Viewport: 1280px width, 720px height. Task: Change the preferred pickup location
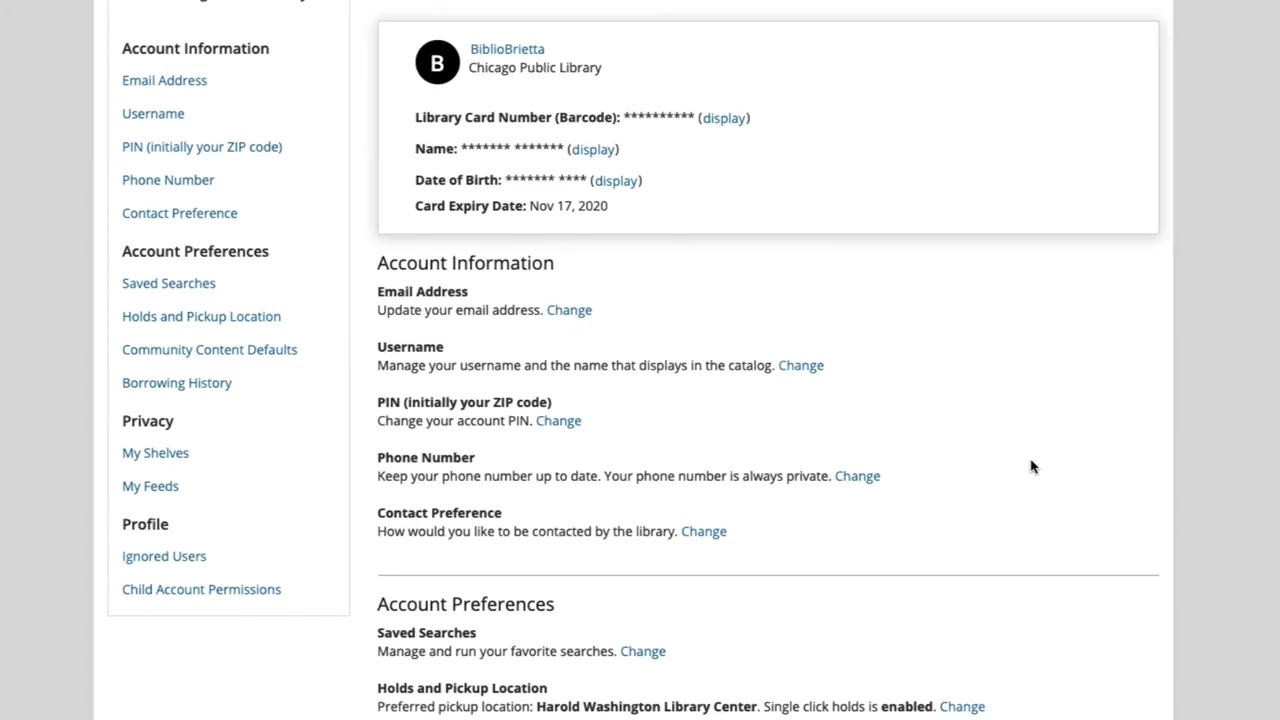[x=962, y=707]
